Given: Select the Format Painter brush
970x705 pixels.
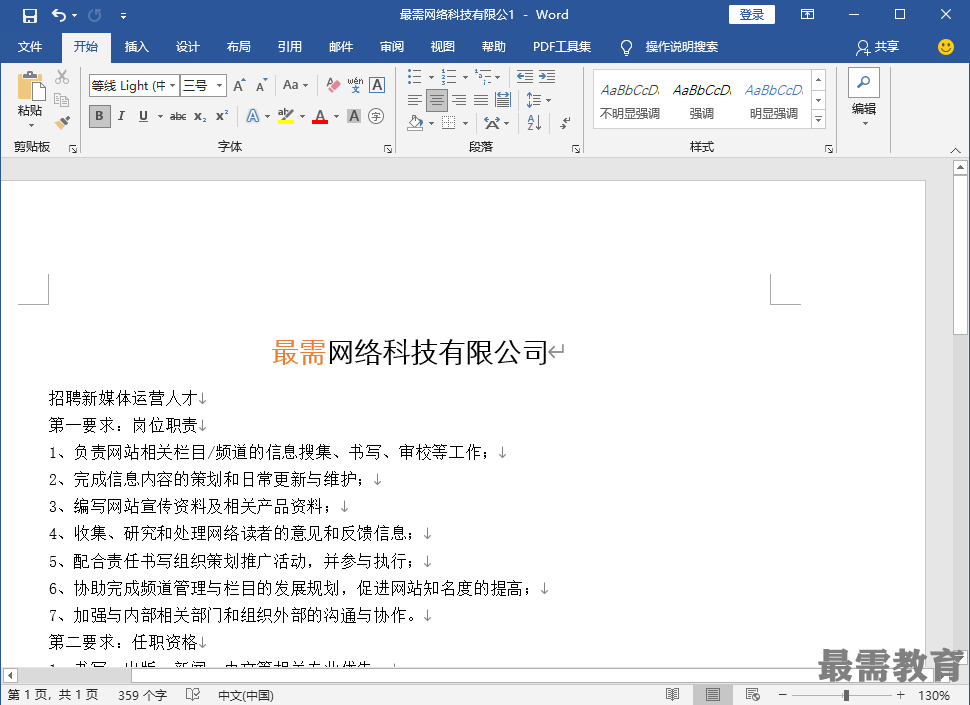Looking at the screenshot, I should [x=62, y=122].
